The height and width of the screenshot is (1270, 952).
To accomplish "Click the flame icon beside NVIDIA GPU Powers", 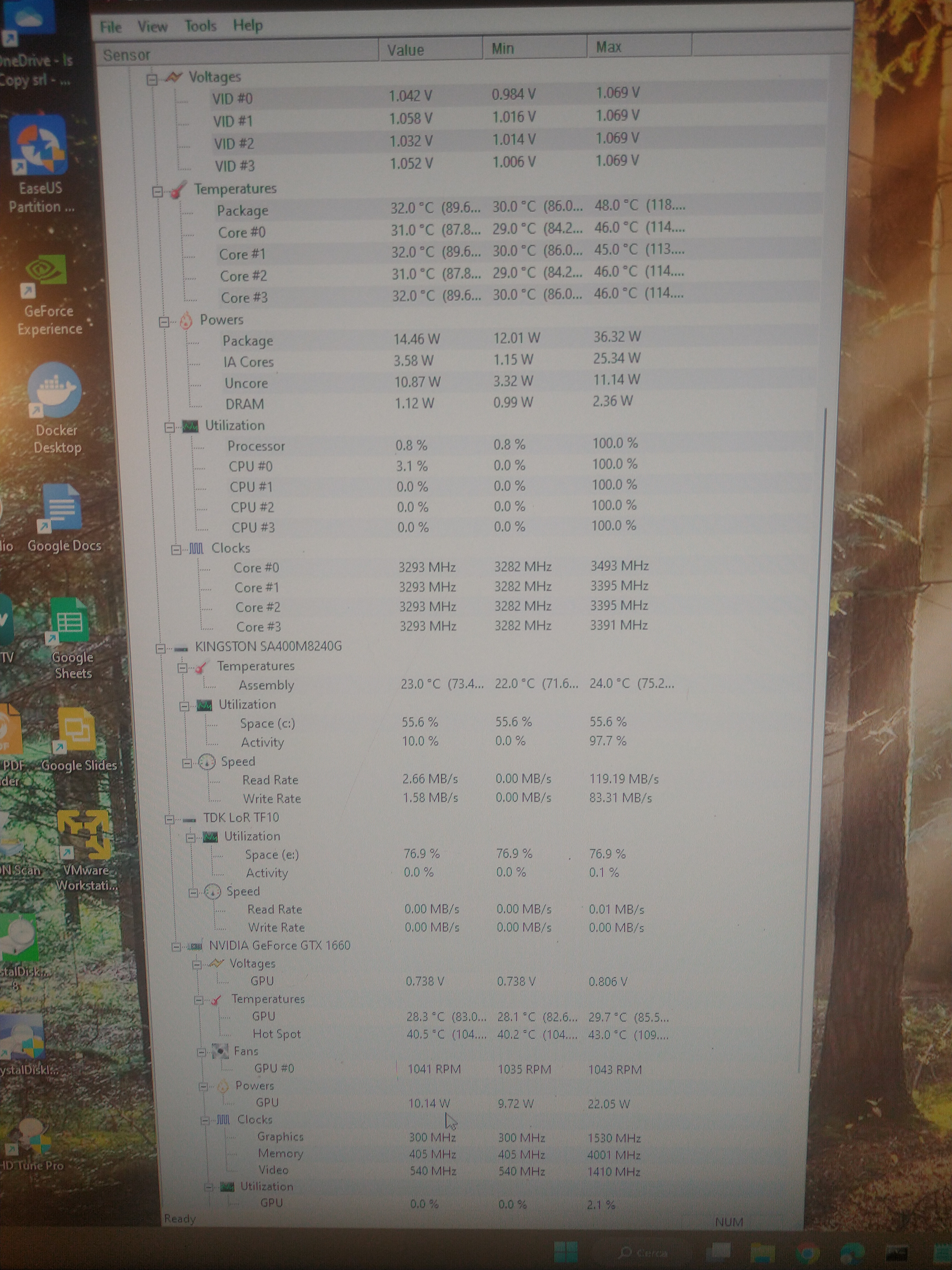I will pyautogui.click(x=223, y=1085).
